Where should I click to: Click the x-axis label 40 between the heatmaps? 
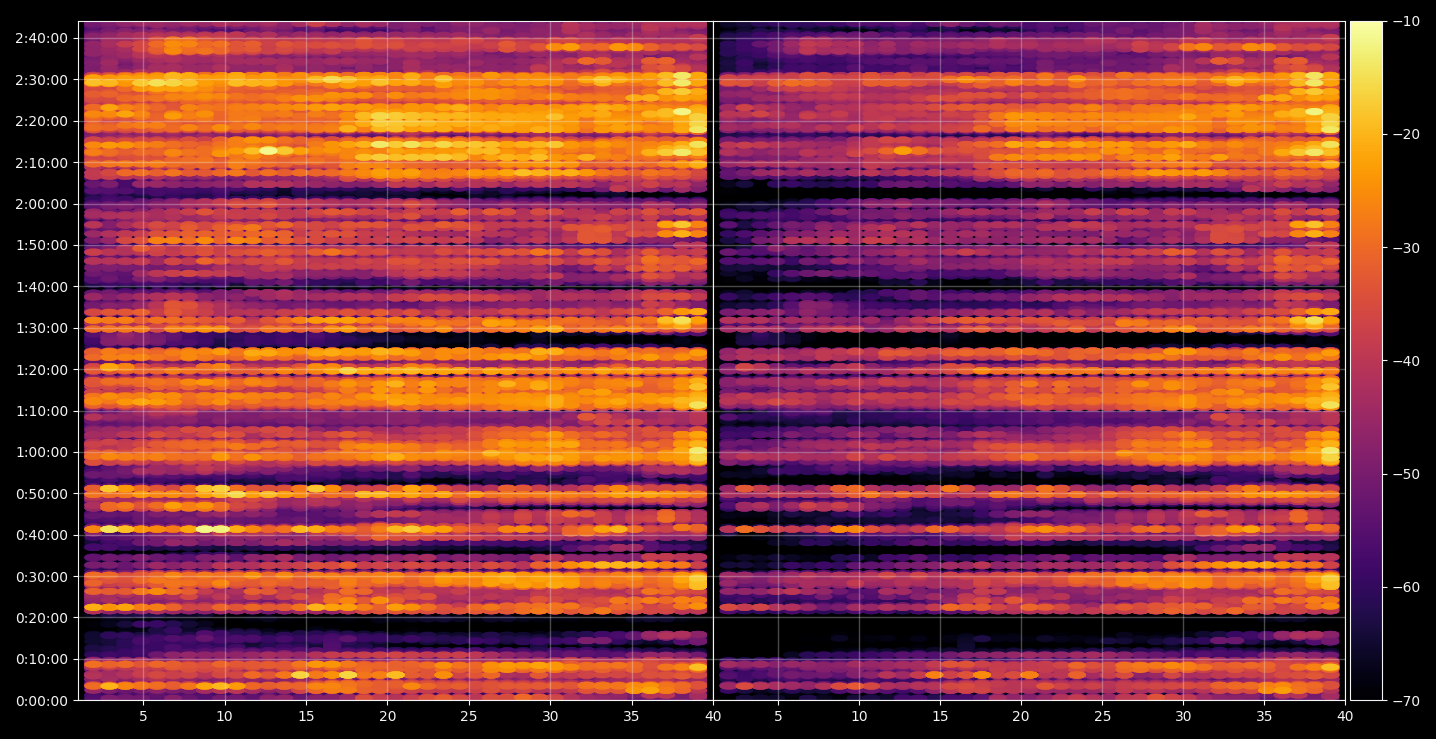click(x=713, y=716)
